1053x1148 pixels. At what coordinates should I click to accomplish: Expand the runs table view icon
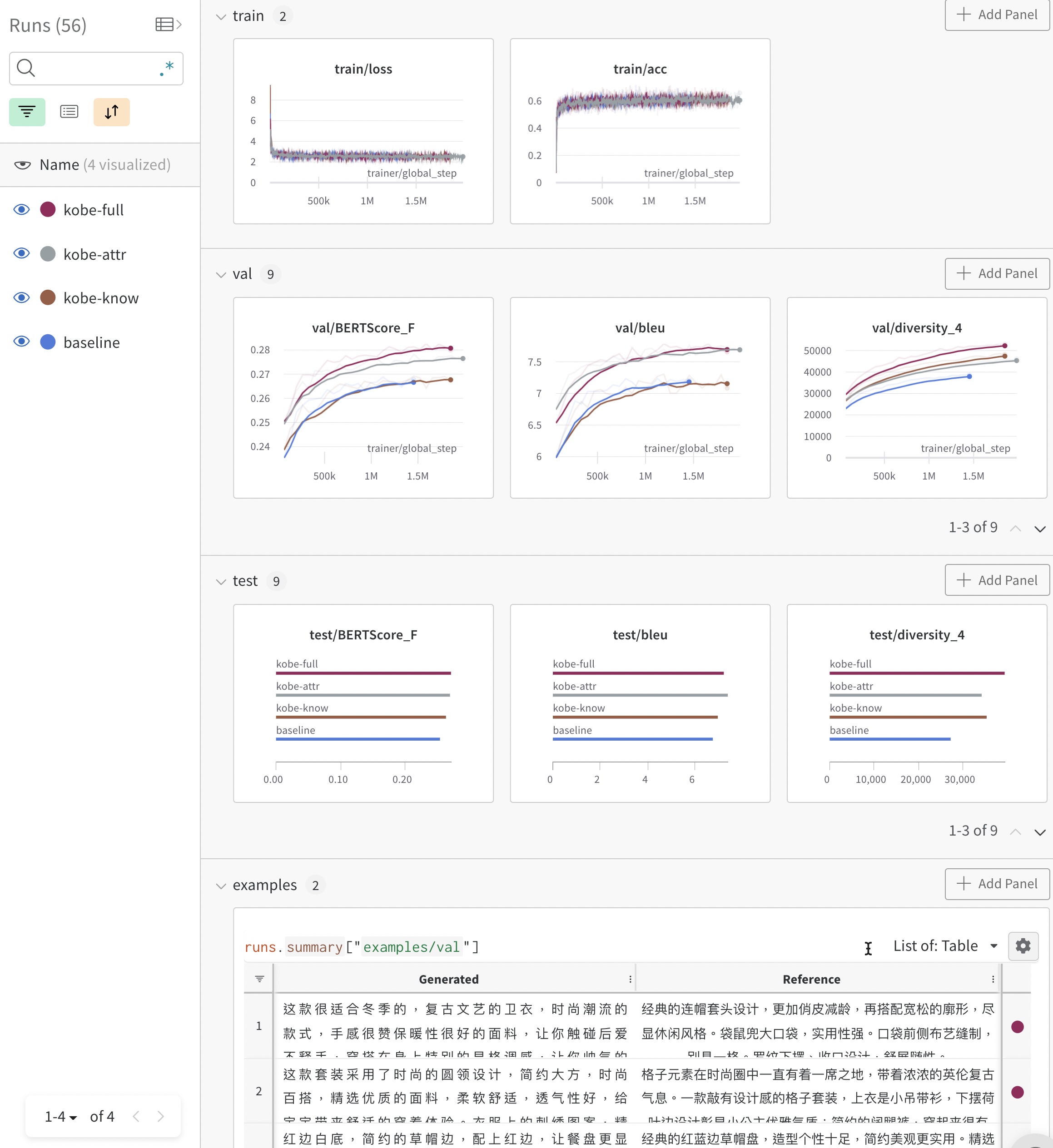(x=168, y=25)
